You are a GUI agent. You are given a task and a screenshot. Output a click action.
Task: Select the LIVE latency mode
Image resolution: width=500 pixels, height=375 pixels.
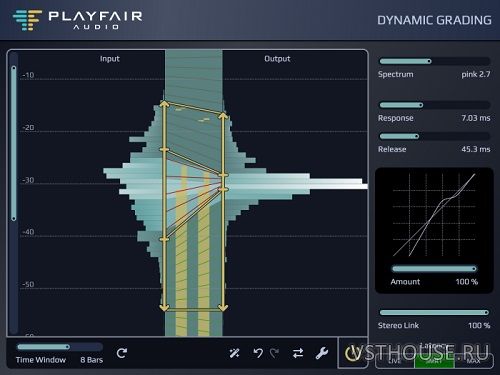pos(395,361)
